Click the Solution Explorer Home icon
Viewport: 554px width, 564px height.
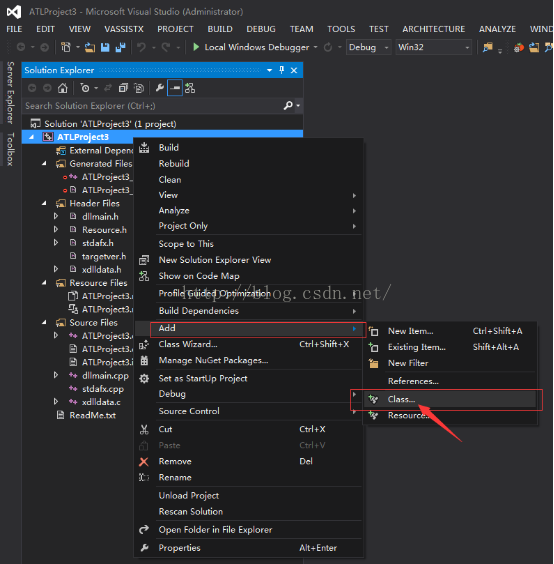63,88
